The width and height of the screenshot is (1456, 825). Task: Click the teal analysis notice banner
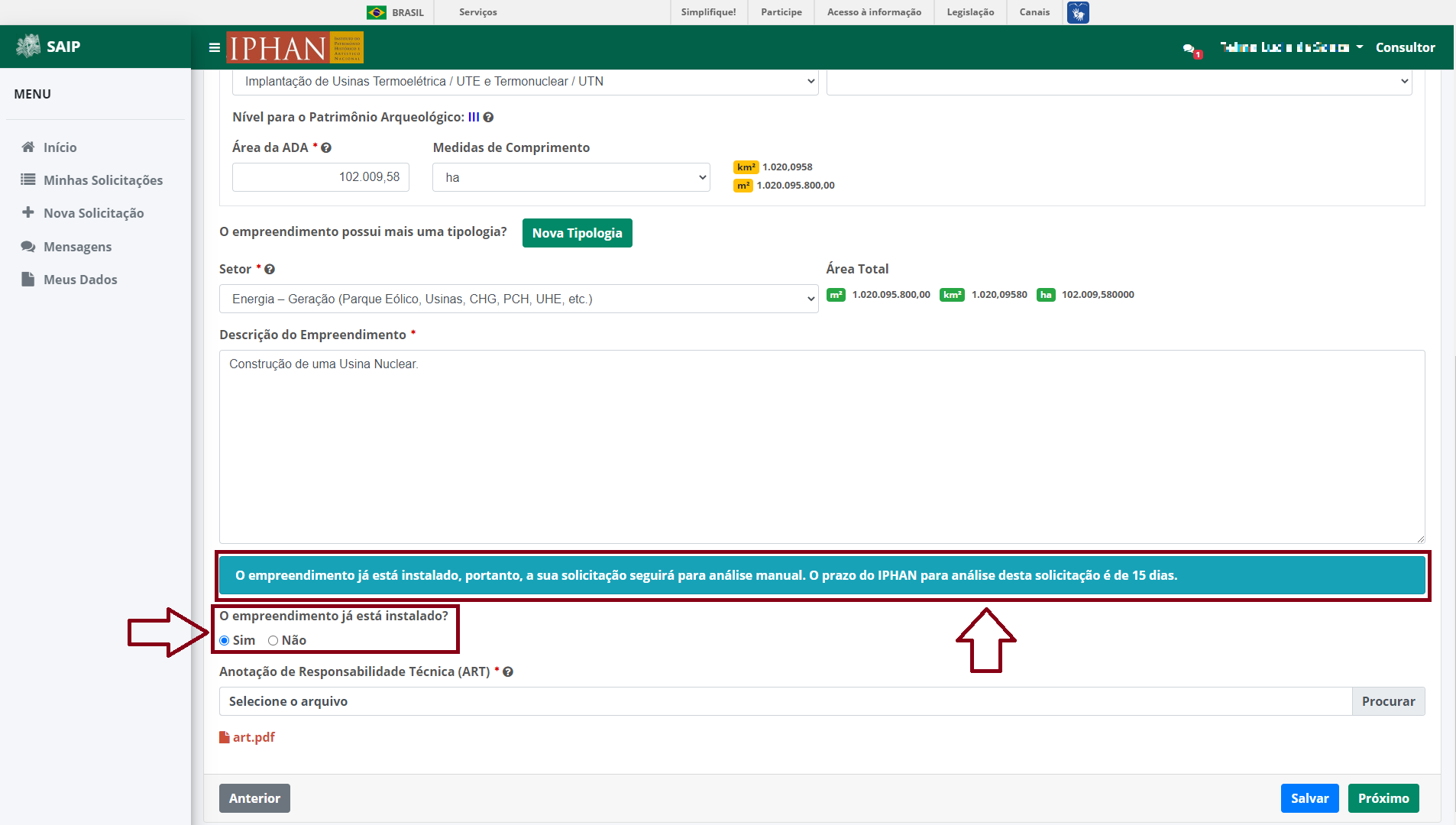[x=822, y=575]
